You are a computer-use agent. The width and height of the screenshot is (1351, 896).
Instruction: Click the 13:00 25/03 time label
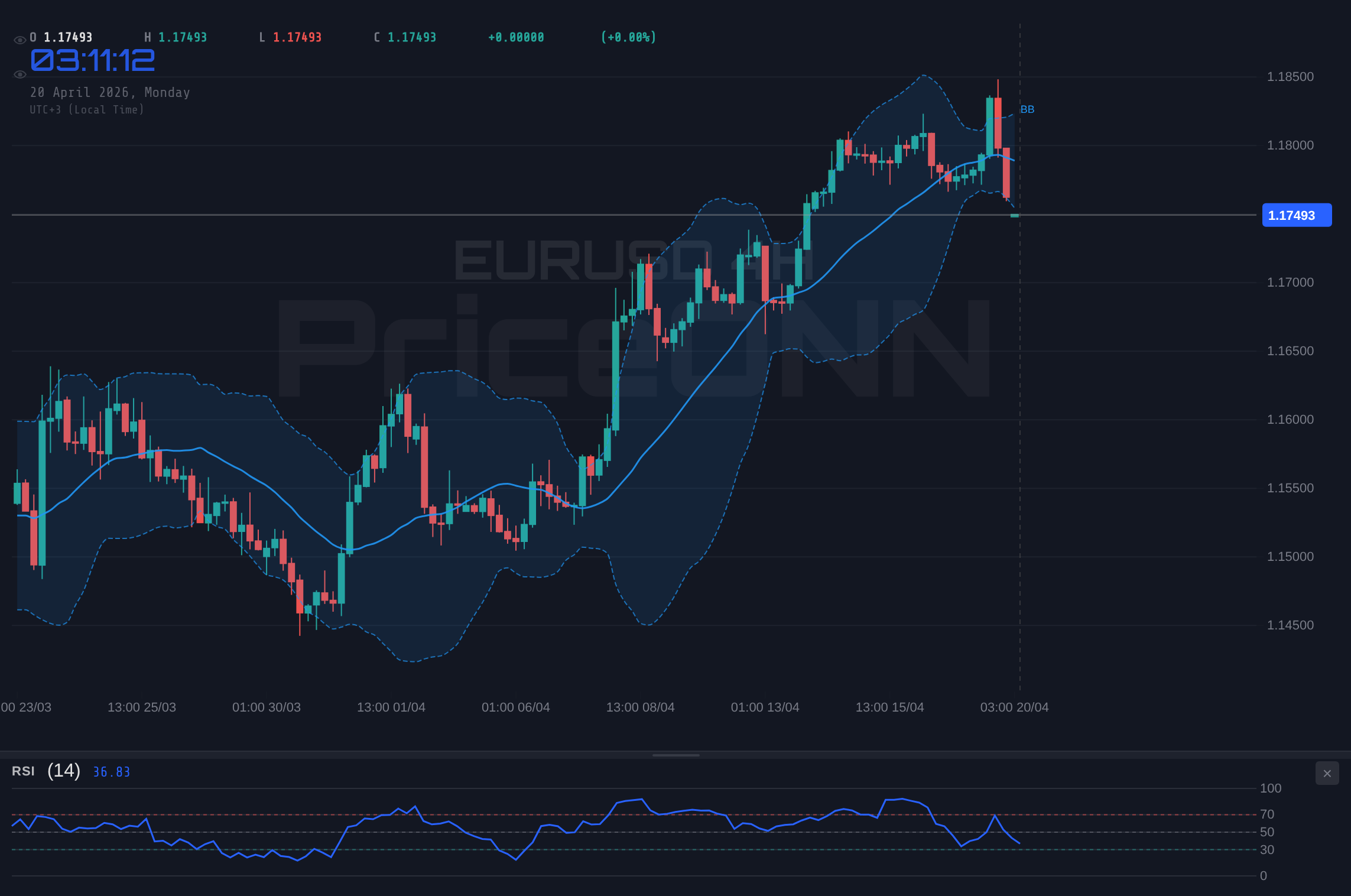(142, 707)
